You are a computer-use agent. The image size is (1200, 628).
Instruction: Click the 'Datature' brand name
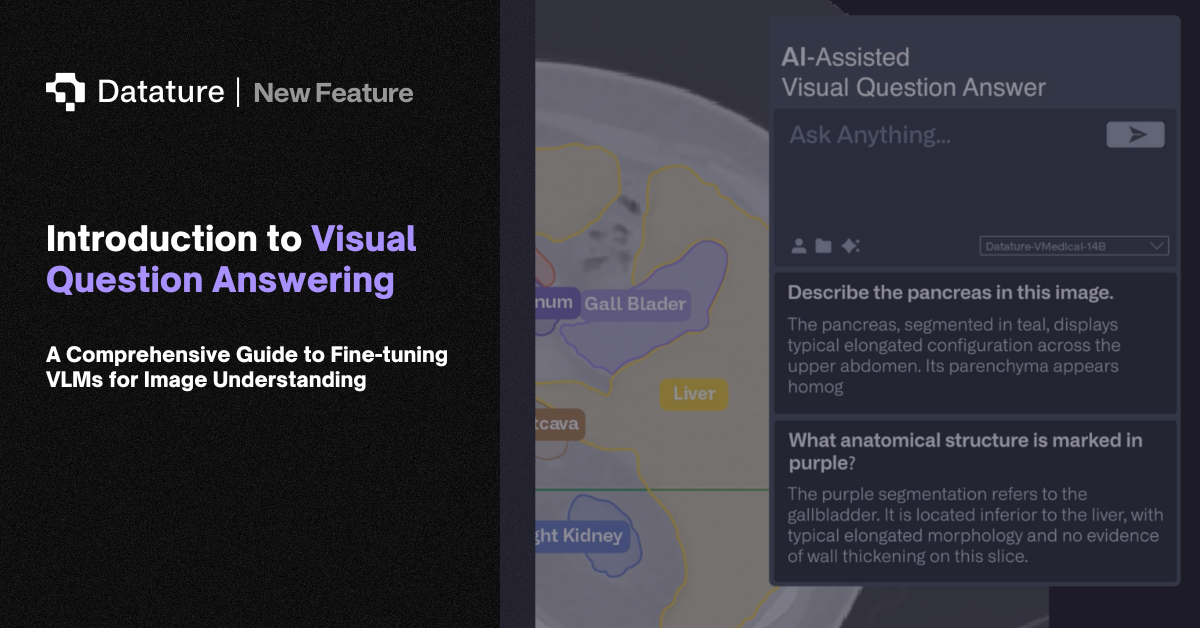click(x=161, y=92)
